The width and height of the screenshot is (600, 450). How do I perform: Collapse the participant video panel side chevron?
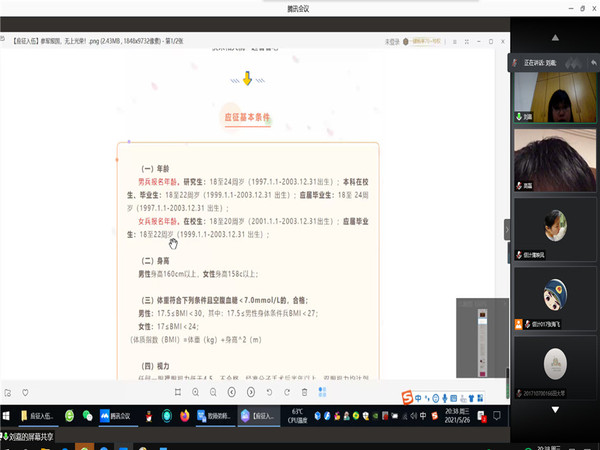(x=507, y=230)
